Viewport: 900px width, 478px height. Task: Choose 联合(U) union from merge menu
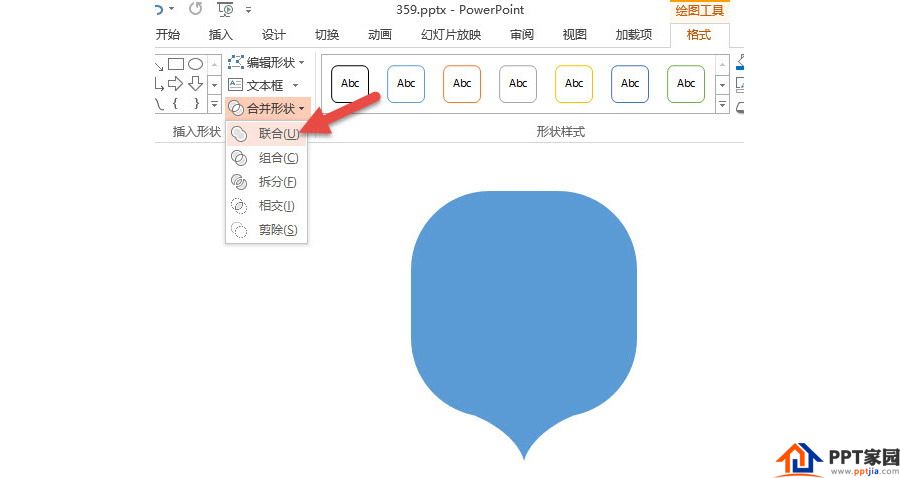click(x=266, y=134)
